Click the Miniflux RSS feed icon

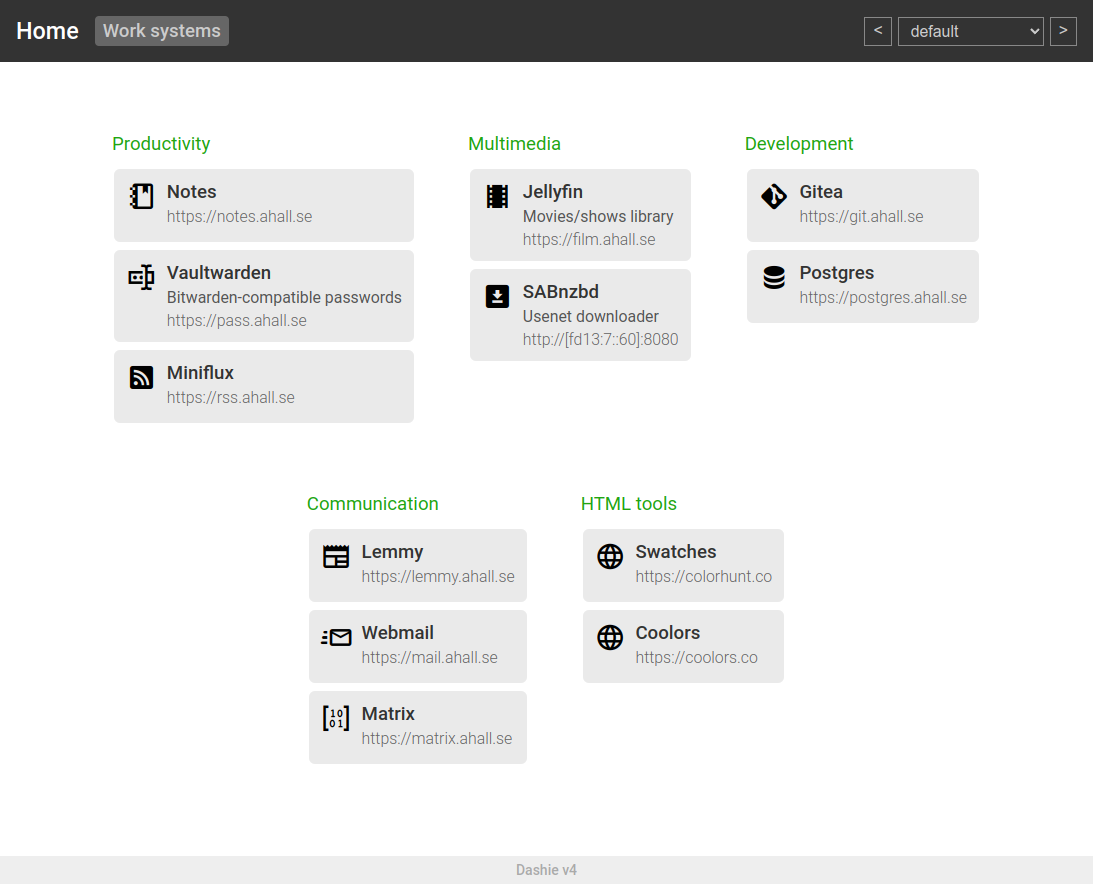click(142, 377)
